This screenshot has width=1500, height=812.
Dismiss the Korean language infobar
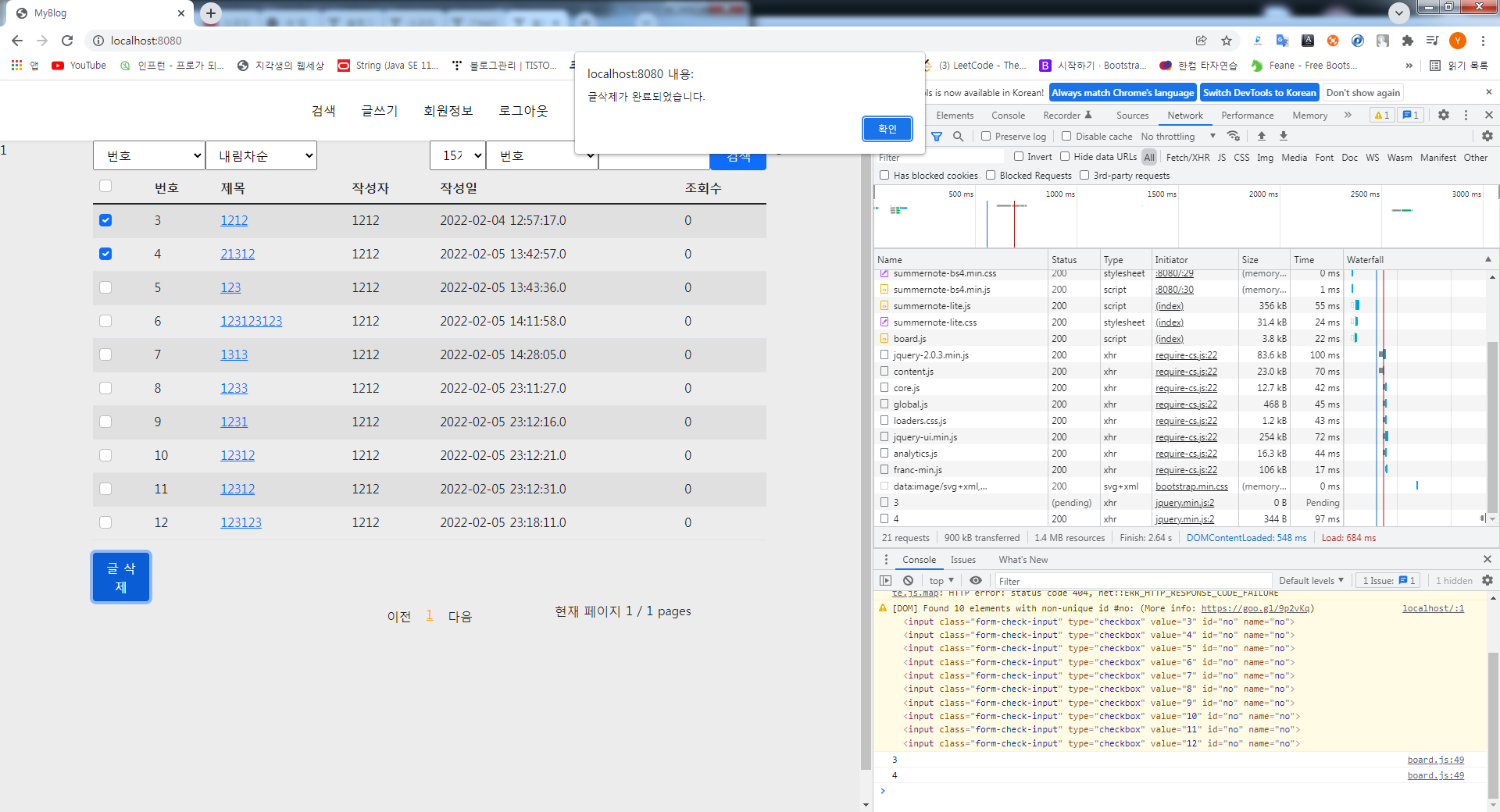pos(1488,92)
